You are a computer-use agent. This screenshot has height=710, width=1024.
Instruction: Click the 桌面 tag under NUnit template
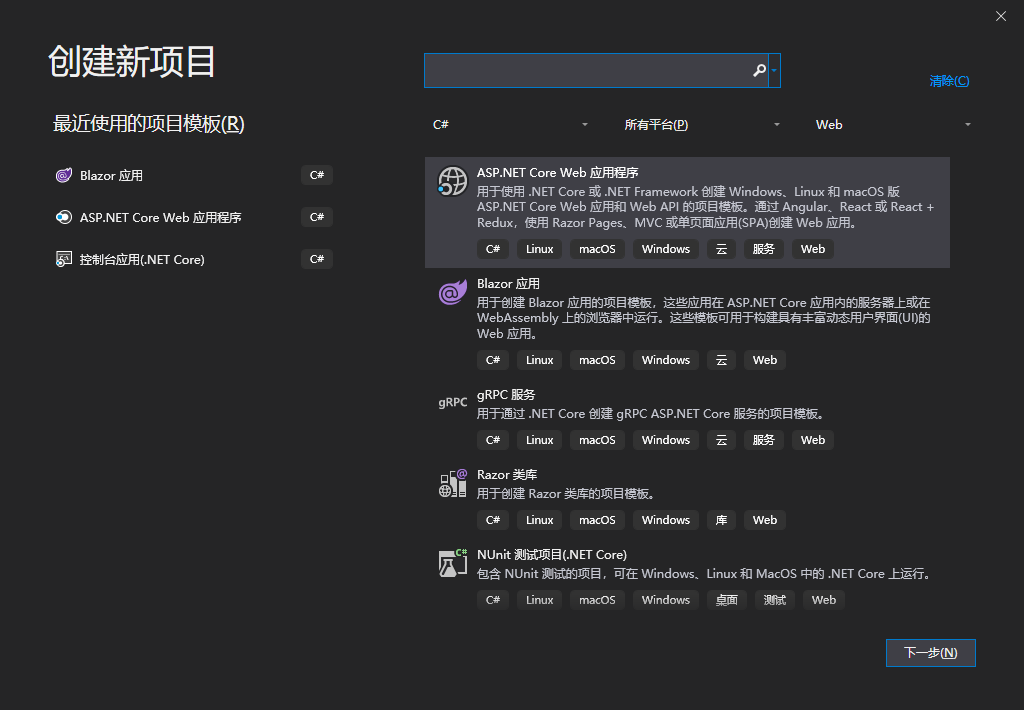726,600
